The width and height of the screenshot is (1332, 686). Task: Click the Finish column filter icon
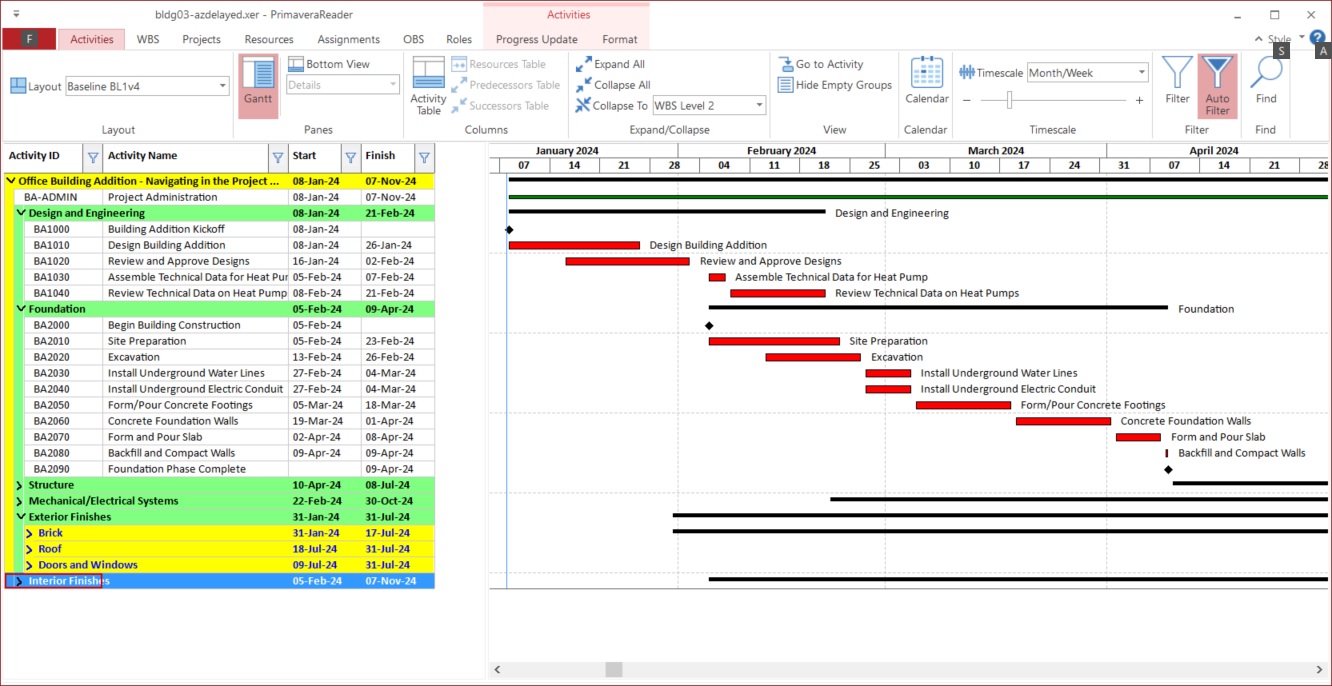point(424,157)
